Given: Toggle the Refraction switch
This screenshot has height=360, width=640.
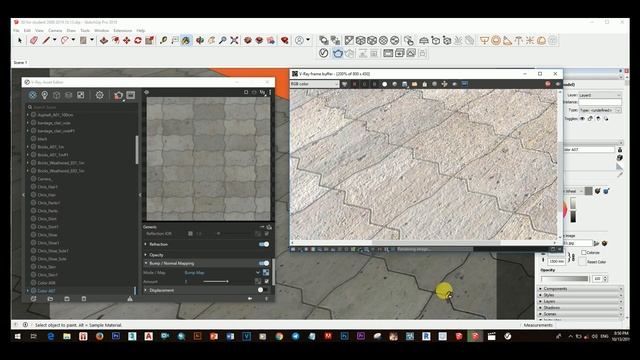Looking at the screenshot, I should (264, 244).
